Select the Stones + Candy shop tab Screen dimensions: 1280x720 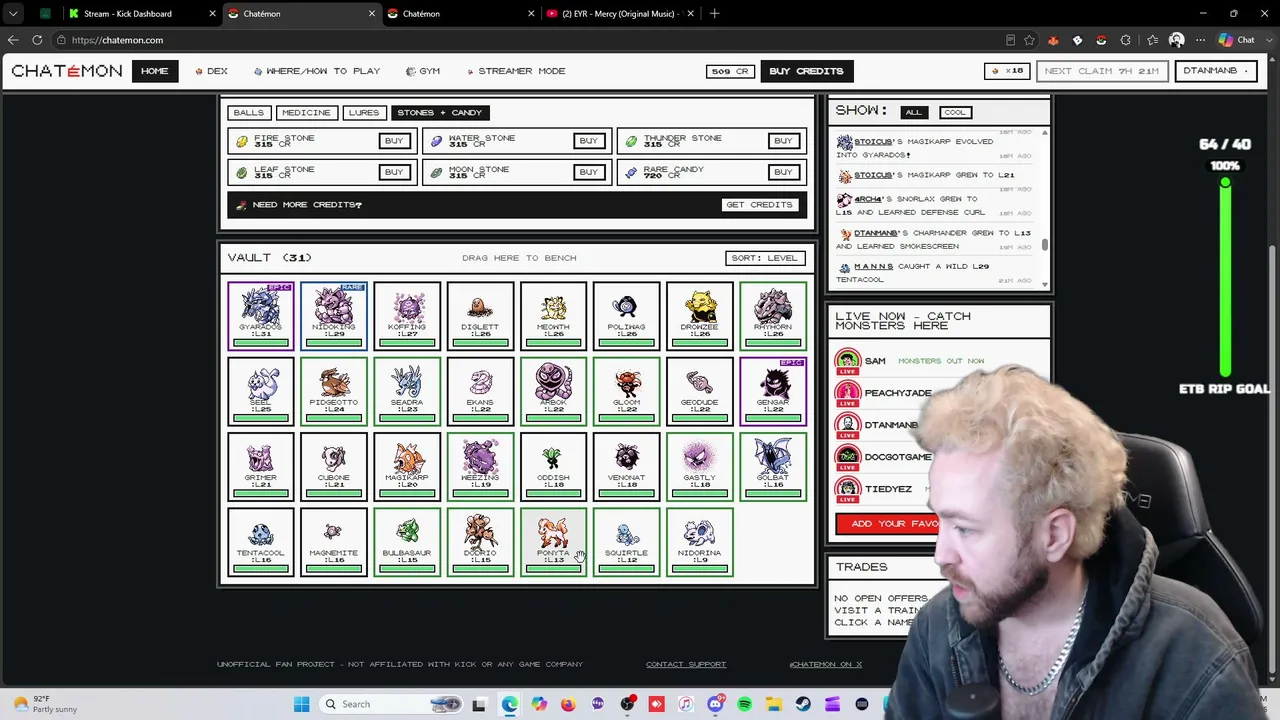439,112
